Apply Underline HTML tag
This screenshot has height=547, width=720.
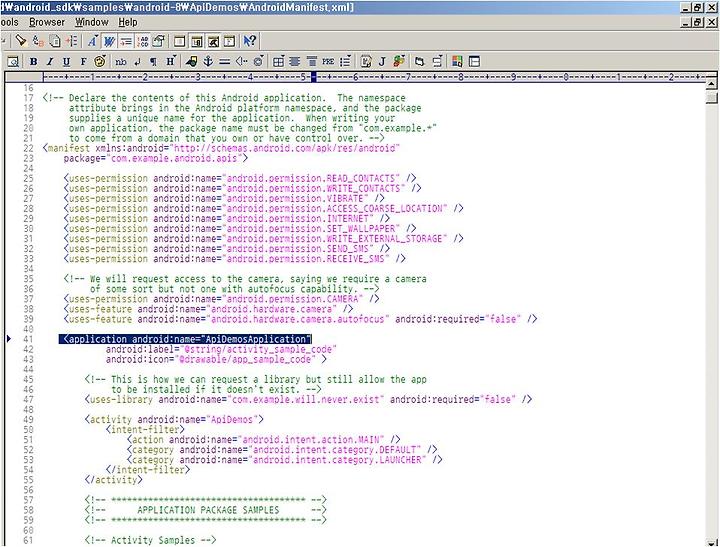[x=67, y=62]
